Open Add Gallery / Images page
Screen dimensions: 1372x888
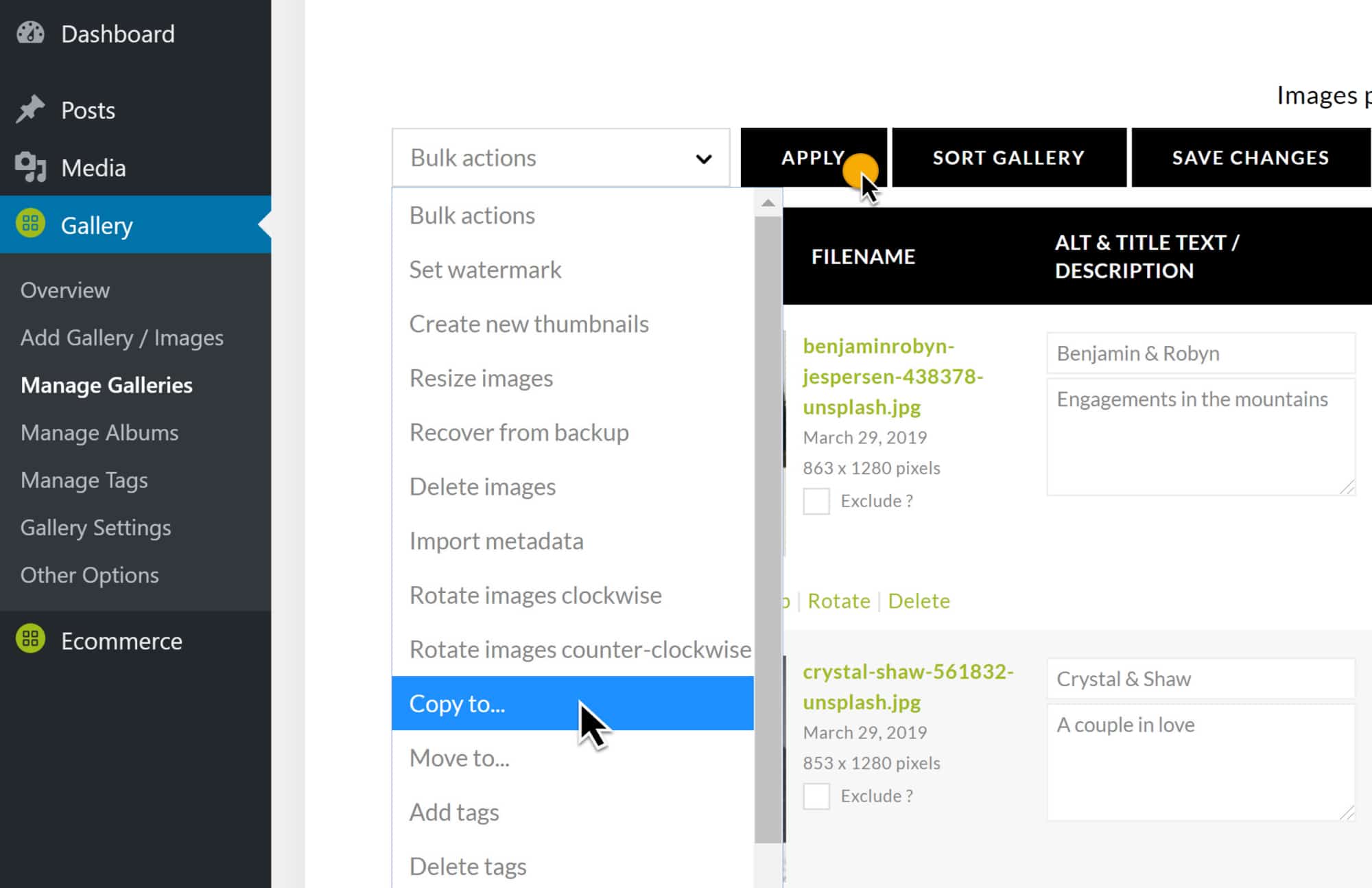tap(122, 338)
